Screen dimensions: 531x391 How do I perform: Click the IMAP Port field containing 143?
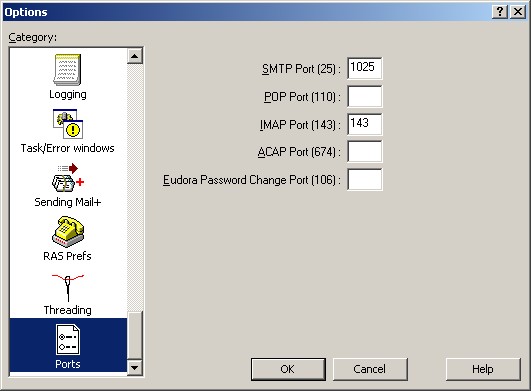[365, 124]
